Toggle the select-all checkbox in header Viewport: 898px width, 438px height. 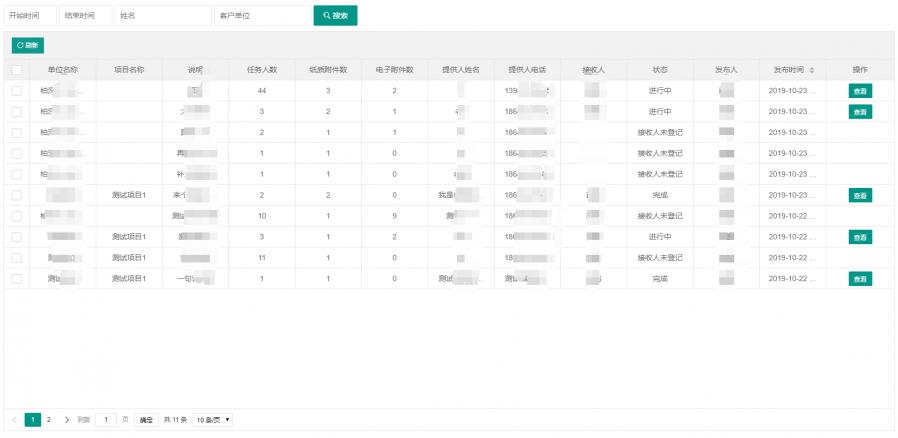(x=16, y=70)
